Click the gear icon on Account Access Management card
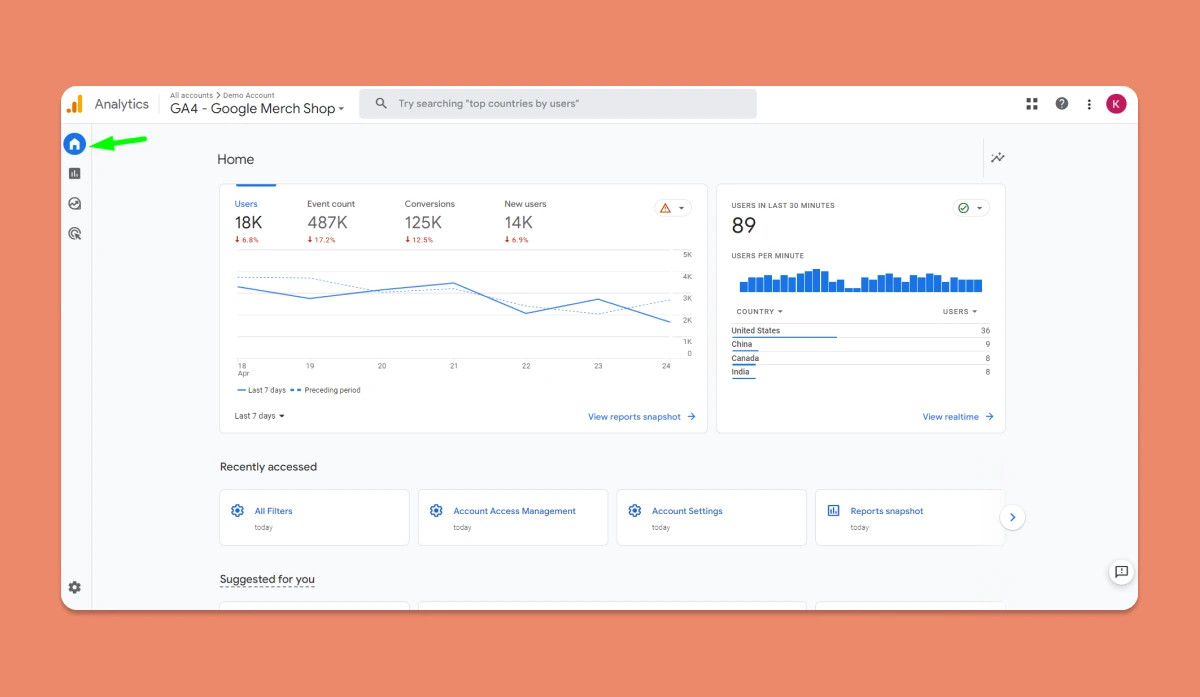1200x697 pixels. (436, 510)
